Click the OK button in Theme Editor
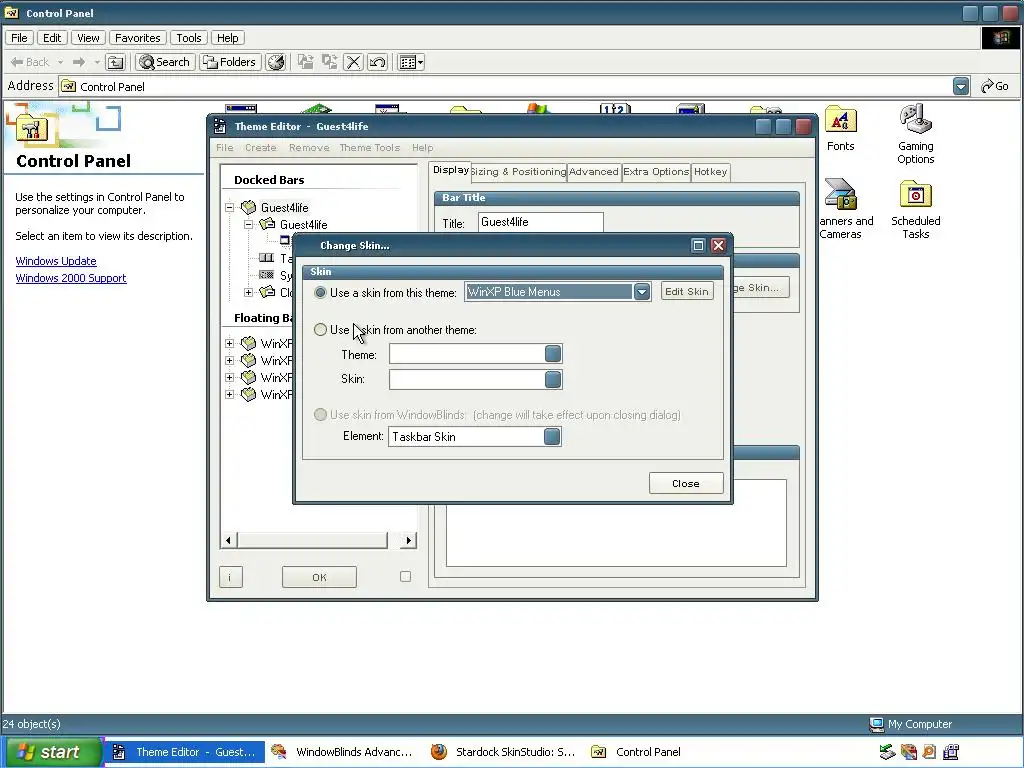This screenshot has height=768, width=1024. (x=319, y=577)
